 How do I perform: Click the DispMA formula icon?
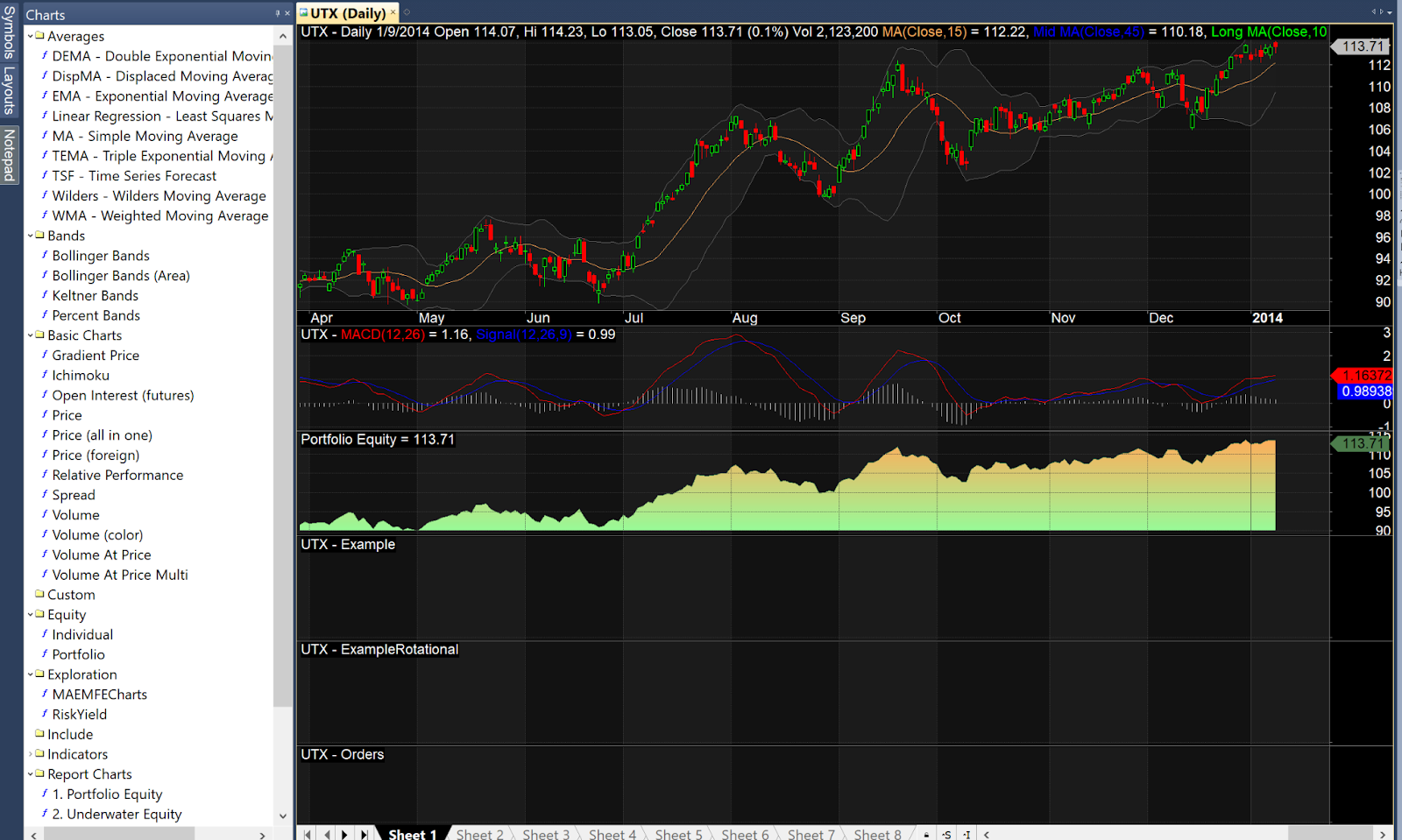tap(45, 75)
